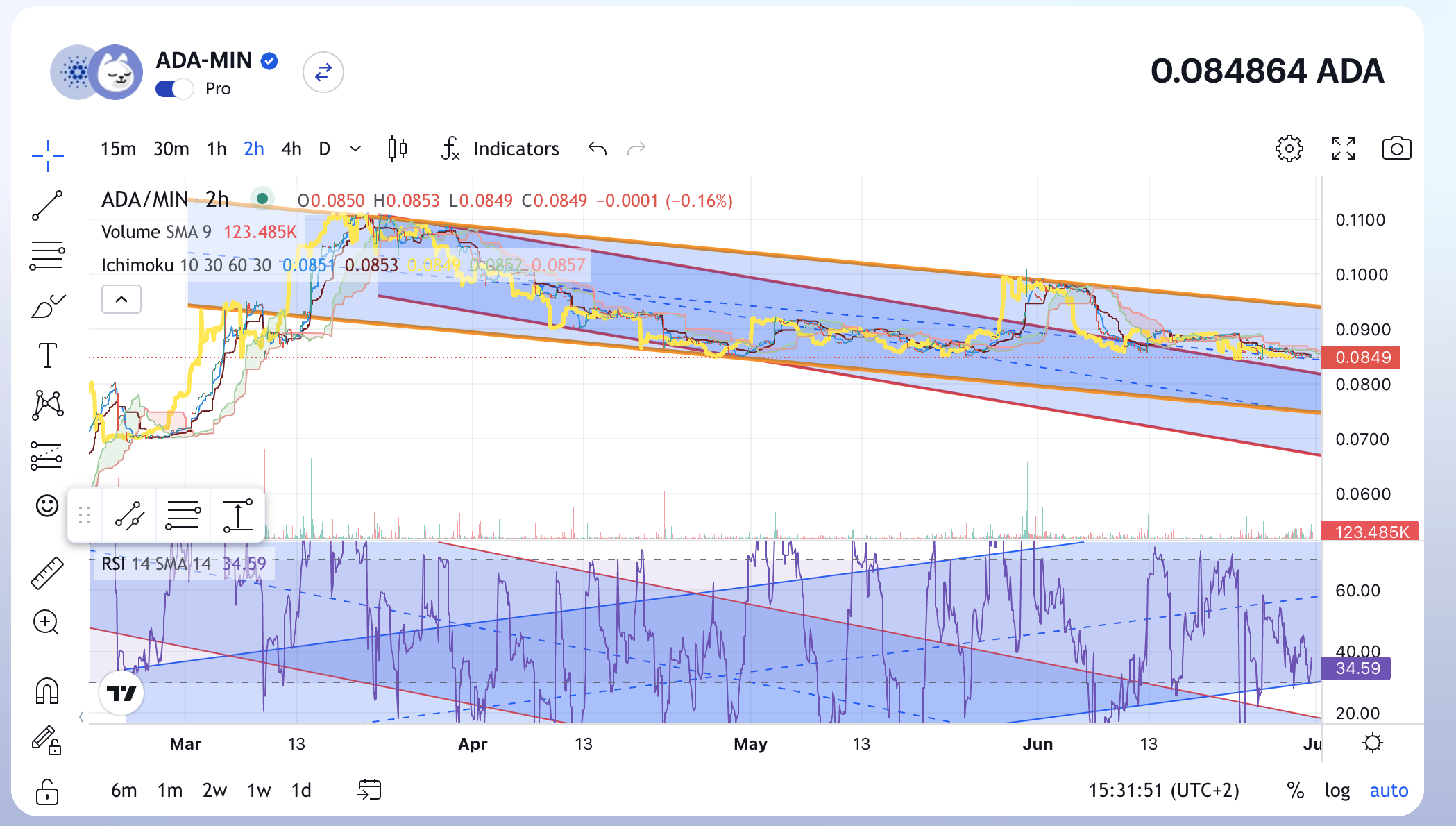Select the crosshair cursor tool
Image resolution: width=1456 pixels, height=826 pixels.
coord(47,155)
